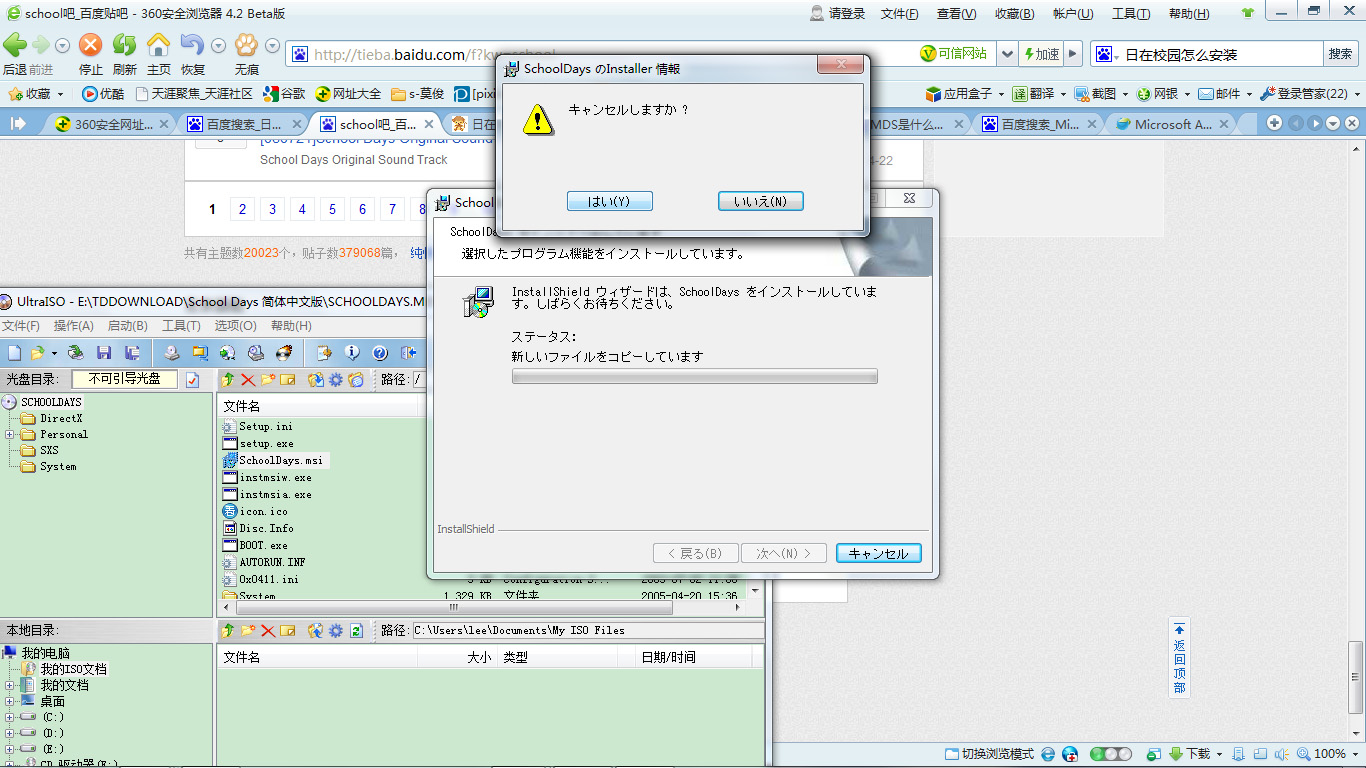The width and height of the screenshot is (1366, 768).
Task: Open the UltraISO 操作(A) menu
Action: pos(74,326)
